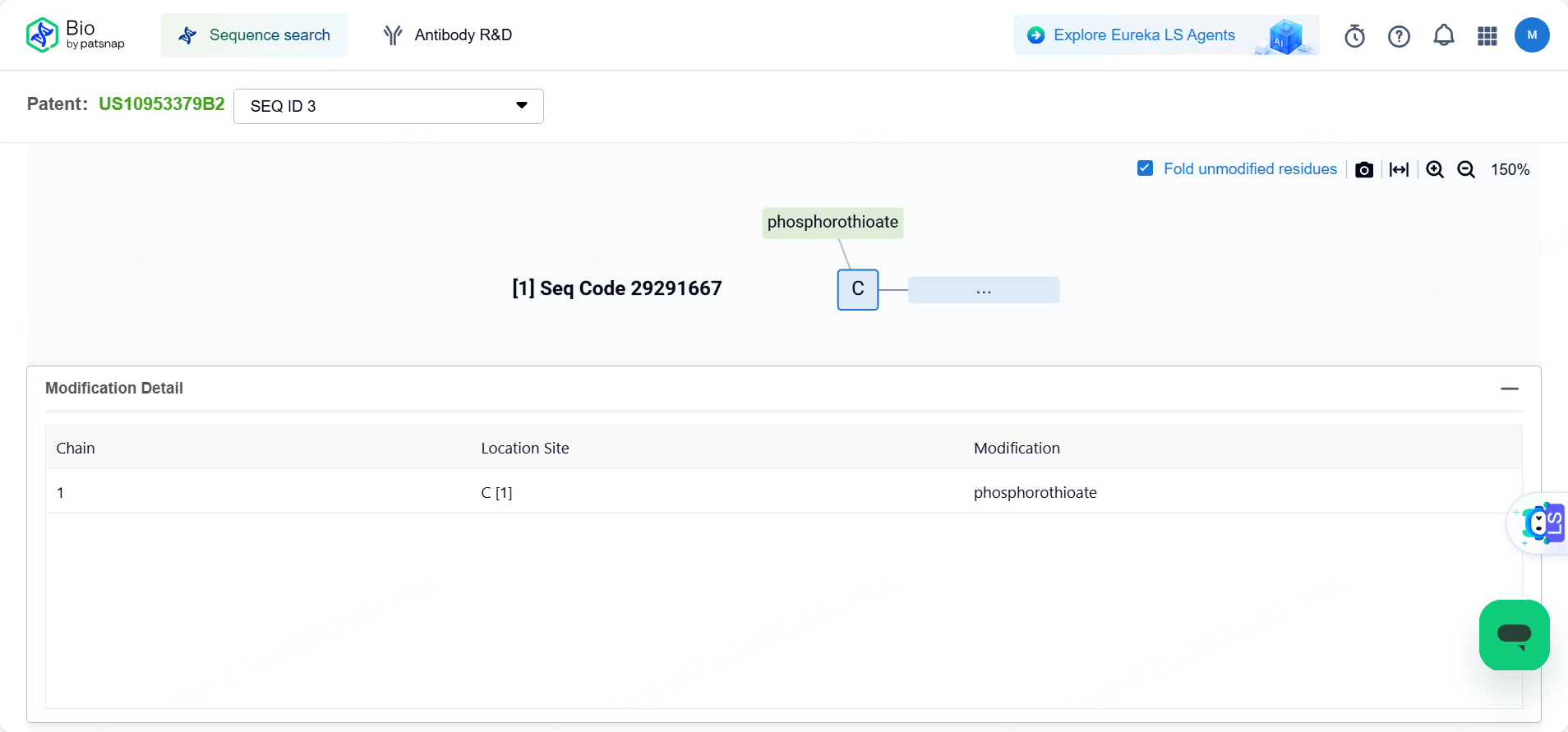This screenshot has width=1568, height=732.
Task: Take a snapshot with the camera icon
Action: [x=1363, y=170]
